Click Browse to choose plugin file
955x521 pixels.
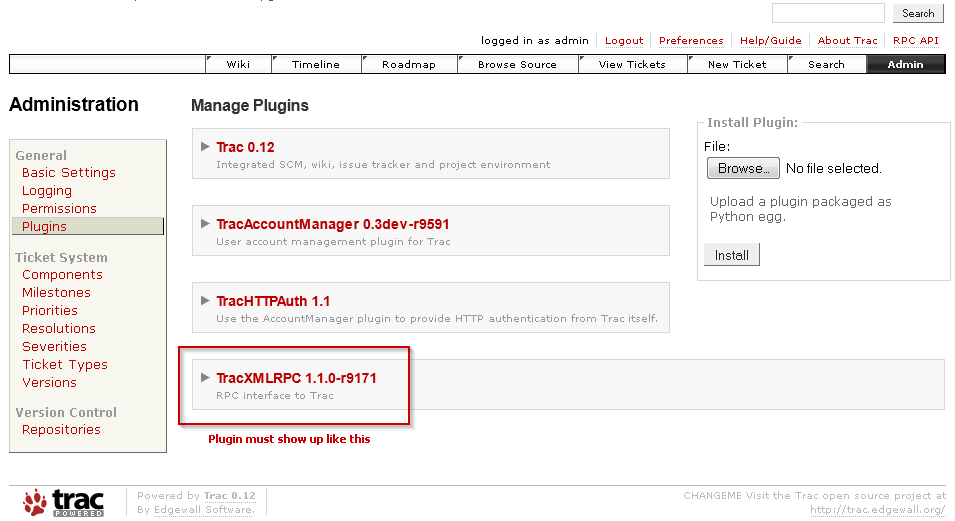(743, 168)
